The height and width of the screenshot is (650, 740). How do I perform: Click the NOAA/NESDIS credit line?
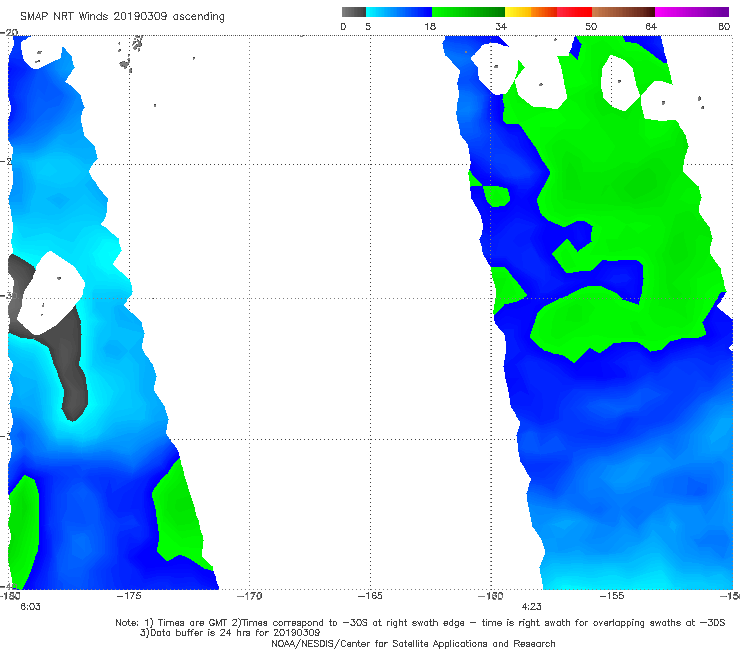point(413,644)
